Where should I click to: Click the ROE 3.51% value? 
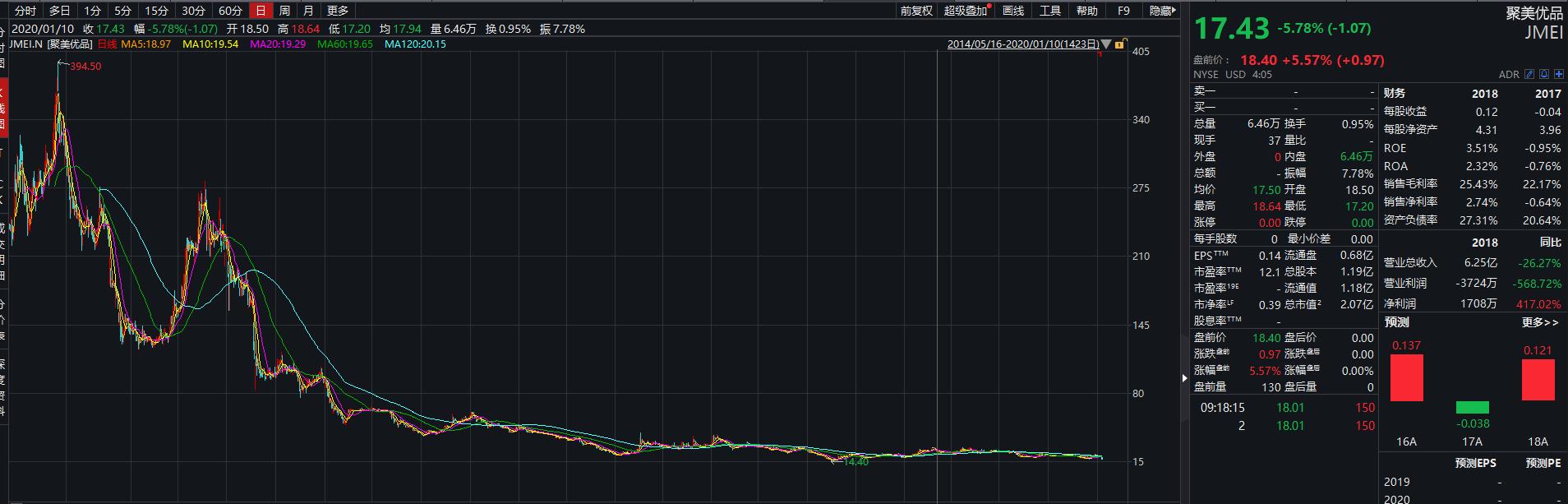1482,148
